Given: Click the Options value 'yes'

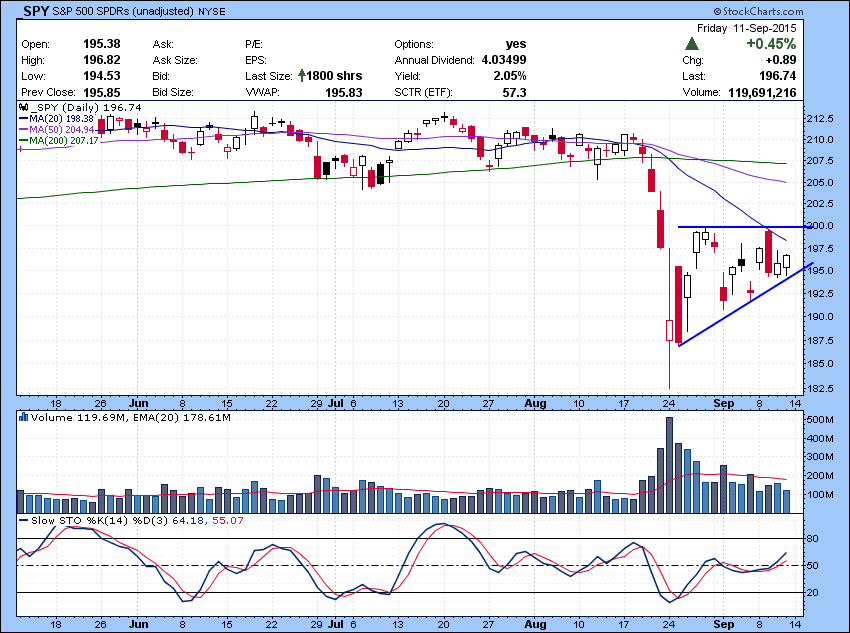Looking at the screenshot, I should point(516,44).
